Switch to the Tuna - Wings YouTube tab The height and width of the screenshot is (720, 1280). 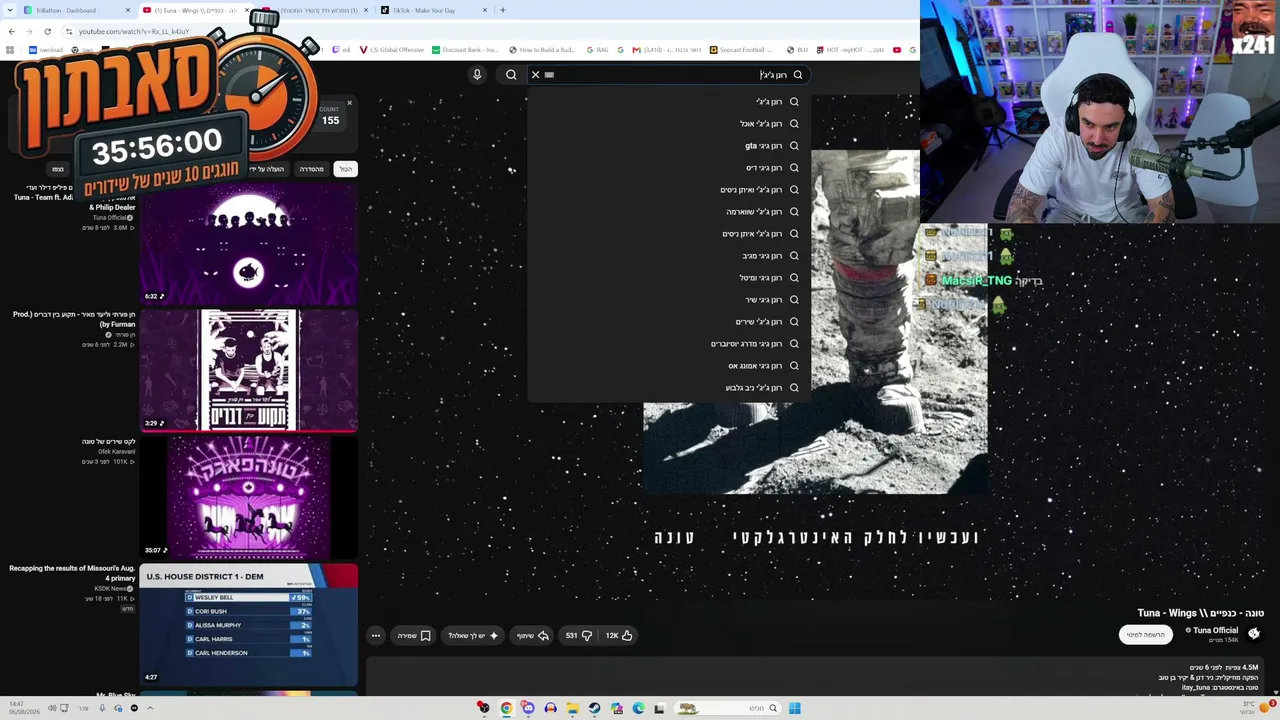(195, 10)
